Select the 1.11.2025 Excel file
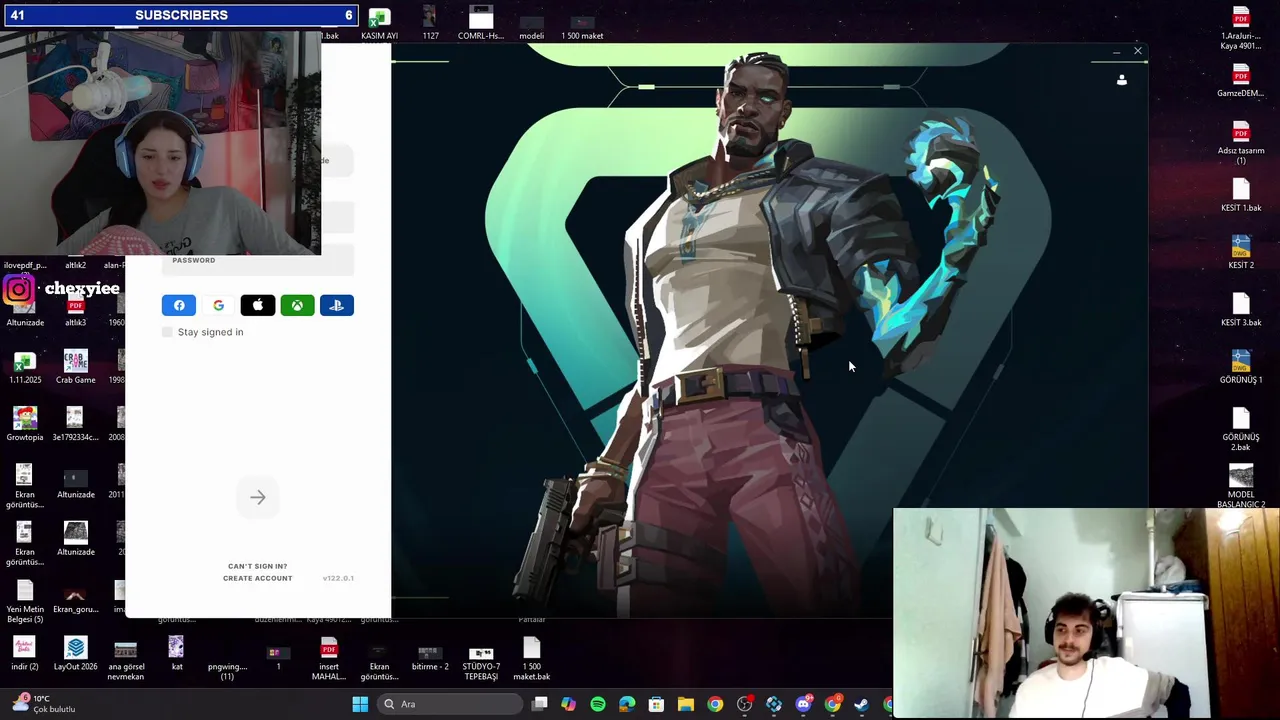Viewport: 1280px width, 720px height. click(x=25, y=367)
